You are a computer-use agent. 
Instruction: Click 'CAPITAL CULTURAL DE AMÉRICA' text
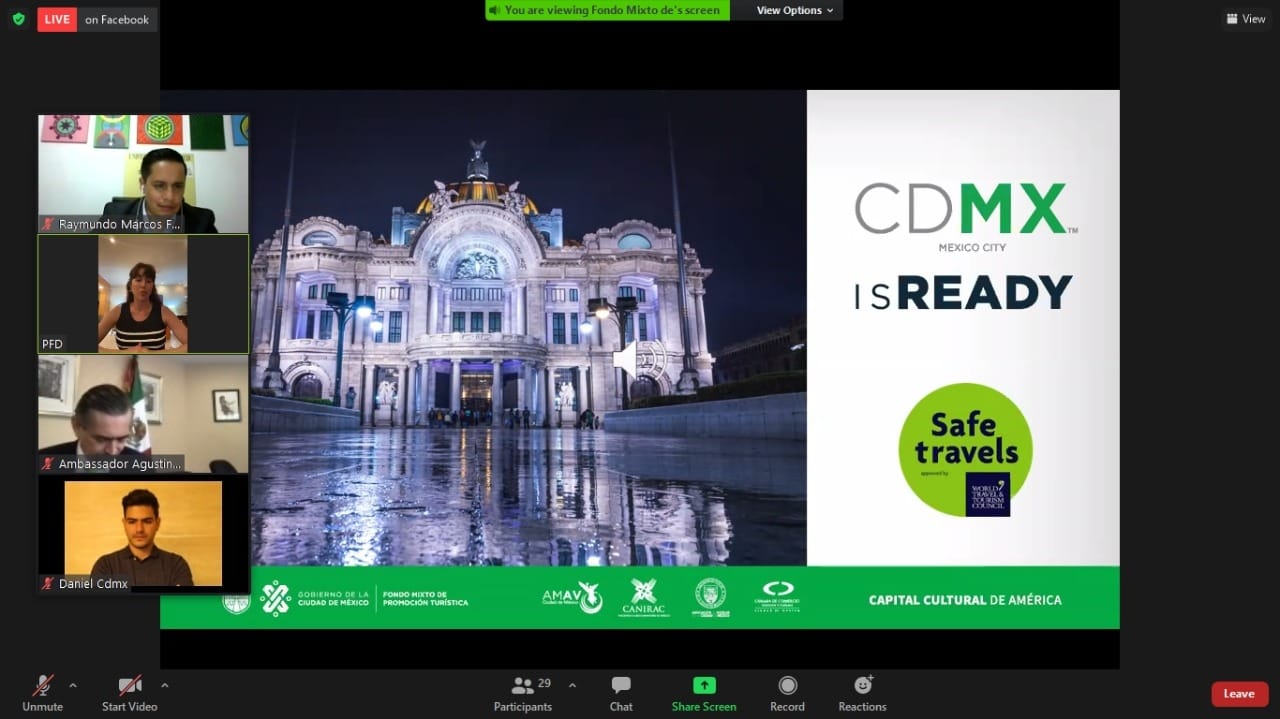(965, 600)
